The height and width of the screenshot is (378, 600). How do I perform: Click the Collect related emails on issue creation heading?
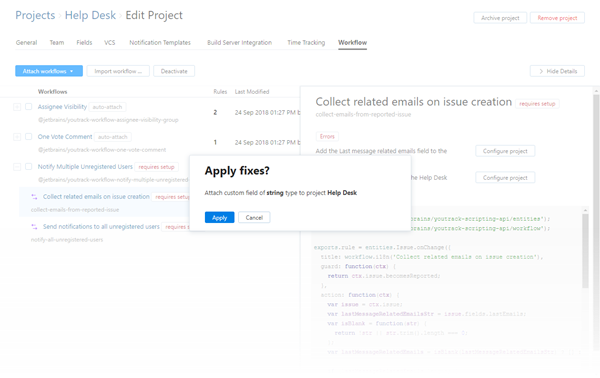point(414,102)
